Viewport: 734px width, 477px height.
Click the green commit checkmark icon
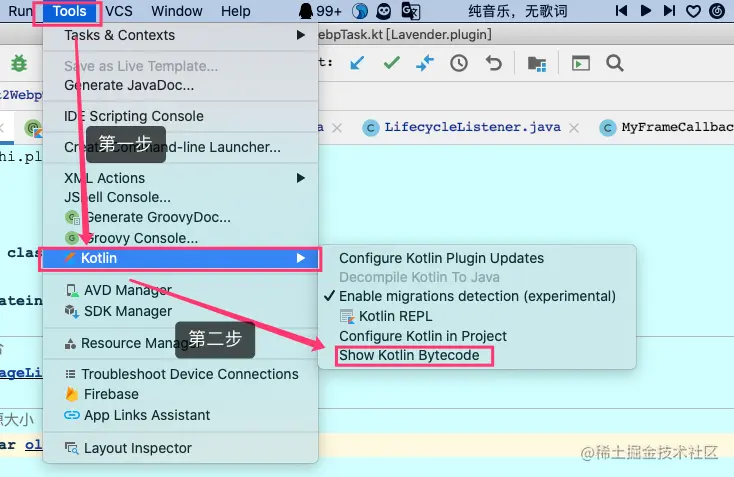(391, 62)
